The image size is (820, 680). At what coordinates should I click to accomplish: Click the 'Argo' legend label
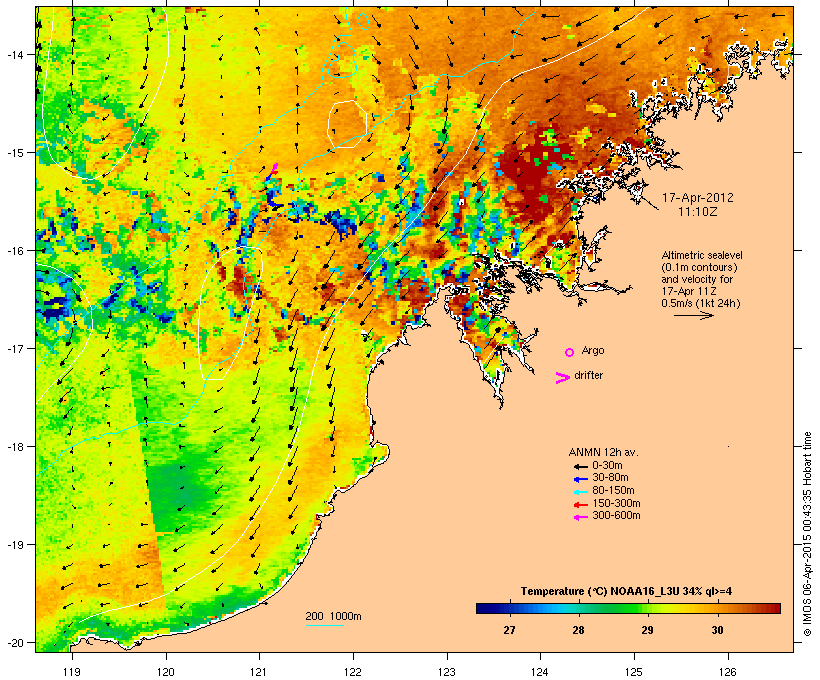click(593, 350)
